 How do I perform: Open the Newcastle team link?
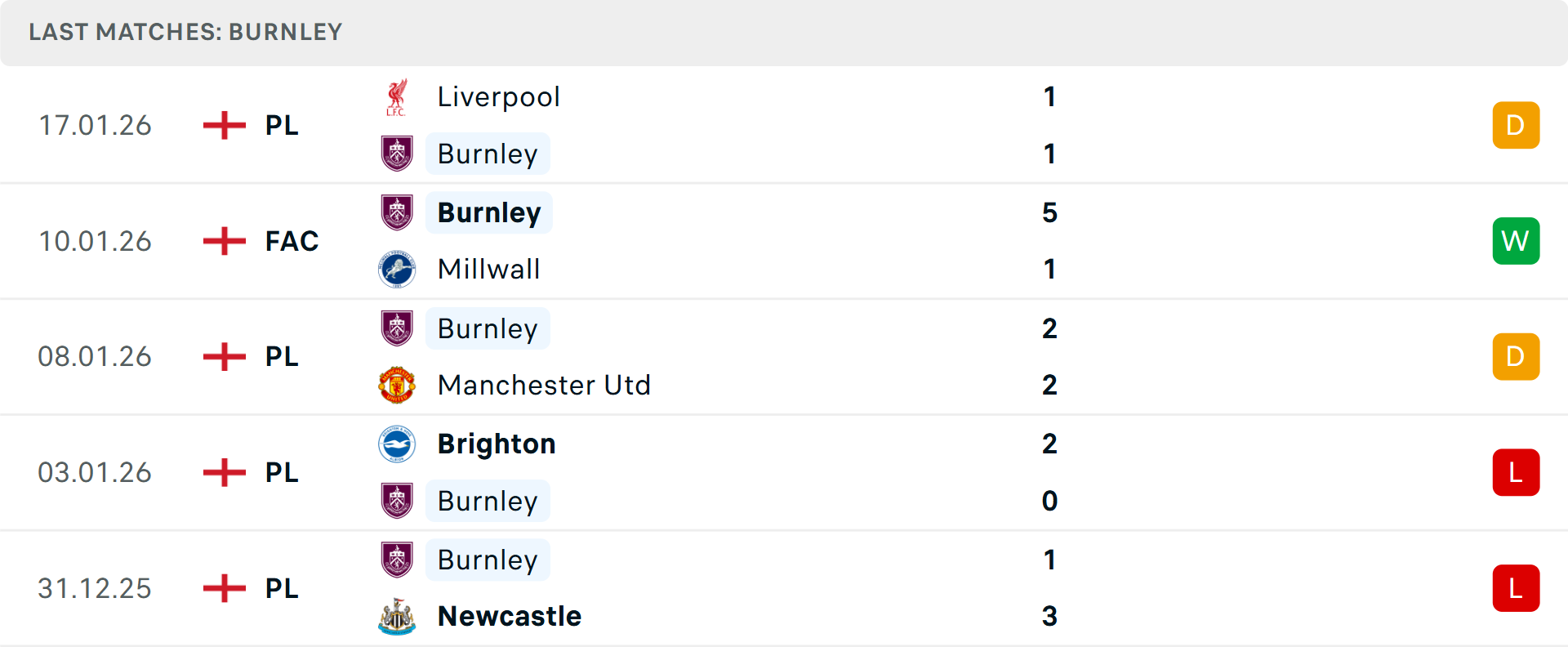pos(510,617)
